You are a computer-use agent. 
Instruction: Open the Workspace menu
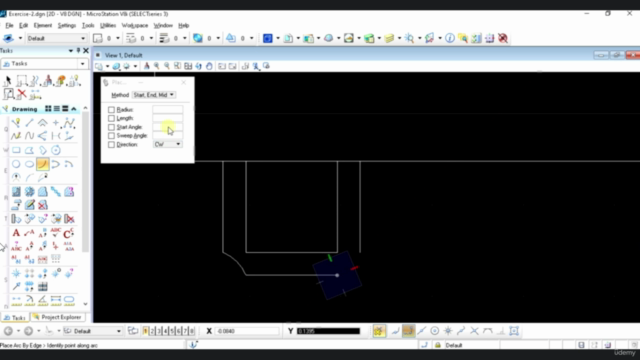coord(135,25)
